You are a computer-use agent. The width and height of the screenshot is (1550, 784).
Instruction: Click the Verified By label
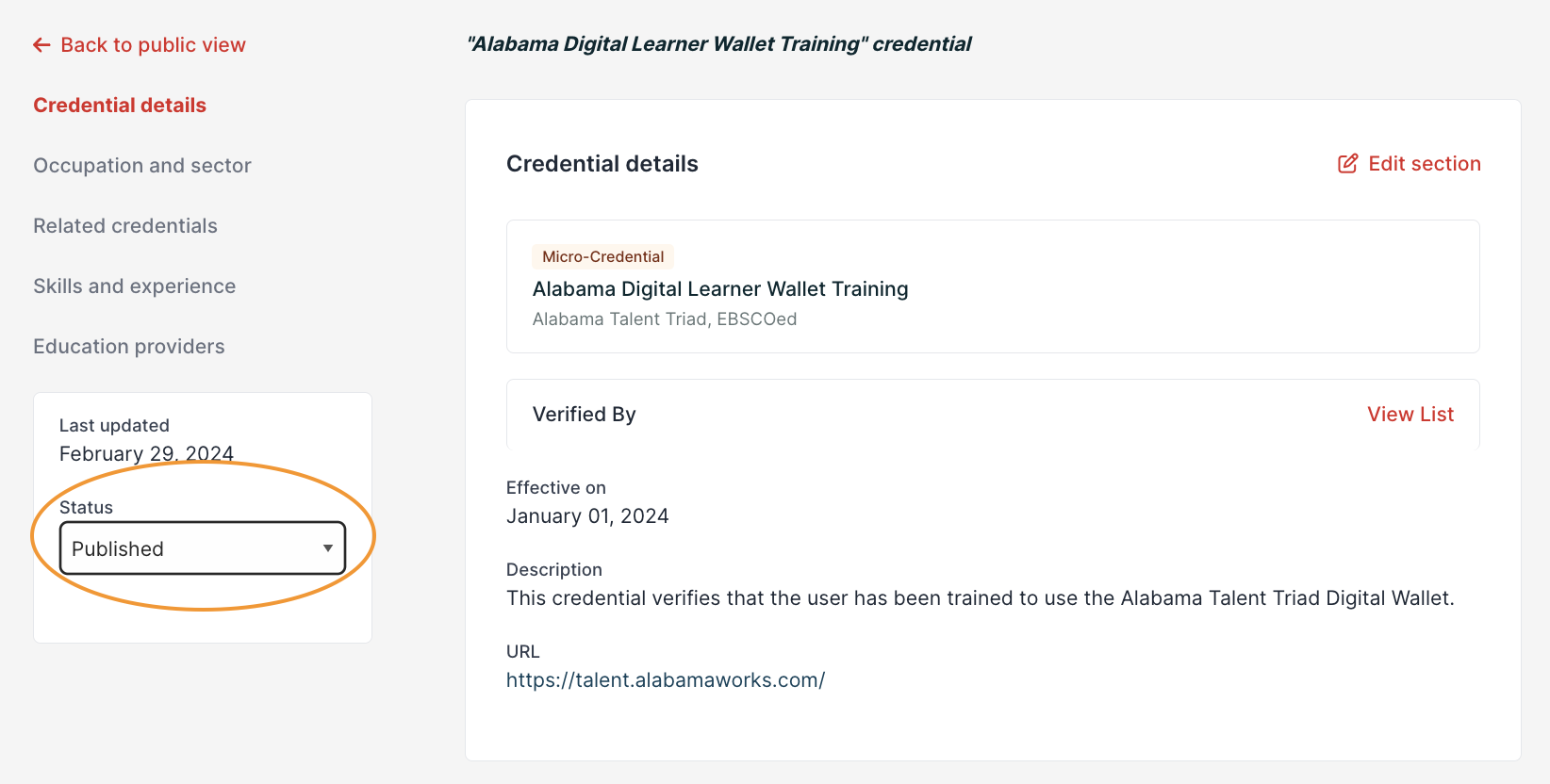585,415
